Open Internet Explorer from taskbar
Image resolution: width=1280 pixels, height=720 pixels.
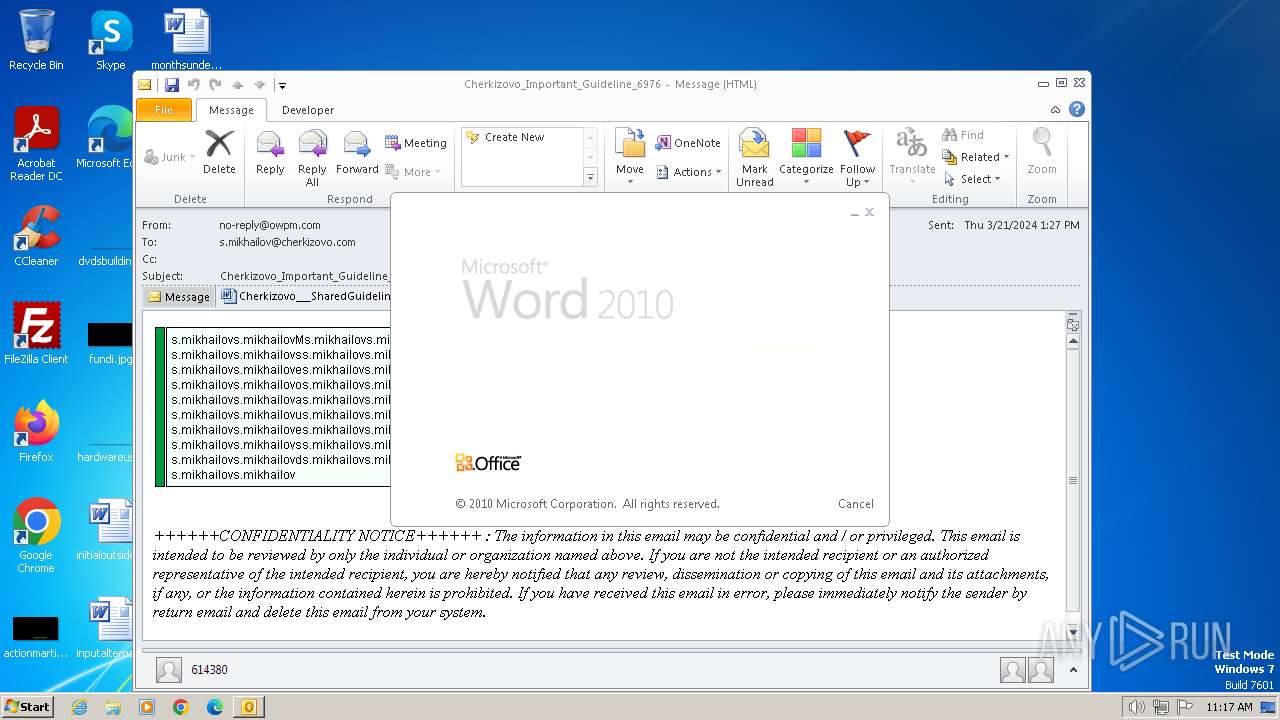tap(79, 707)
